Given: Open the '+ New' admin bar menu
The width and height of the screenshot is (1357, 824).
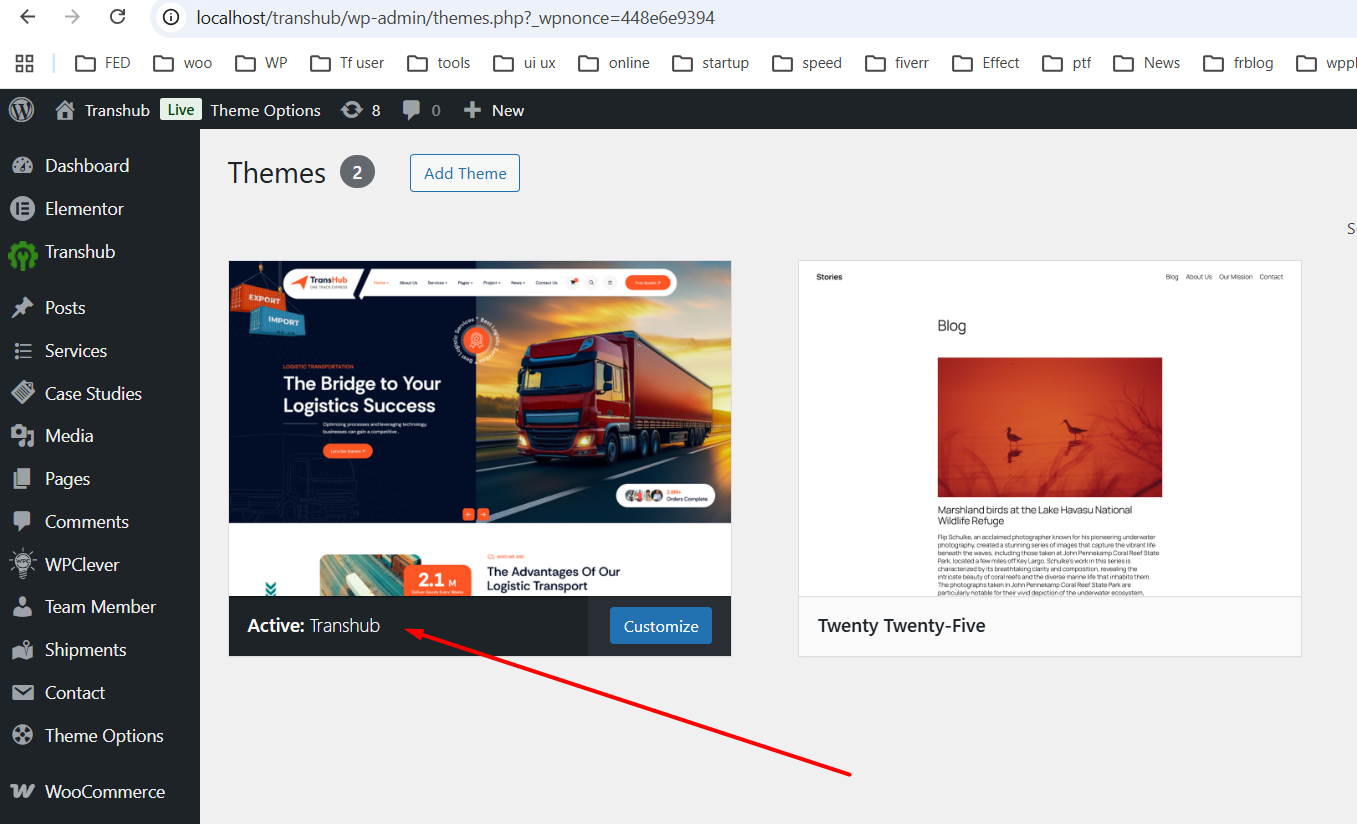Looking at the screenshot, I should pos(493,110).
